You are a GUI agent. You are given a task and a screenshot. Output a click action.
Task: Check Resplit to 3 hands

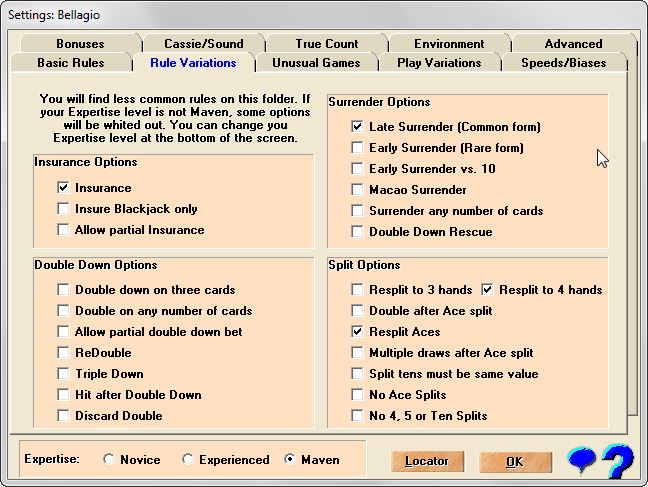357,289
